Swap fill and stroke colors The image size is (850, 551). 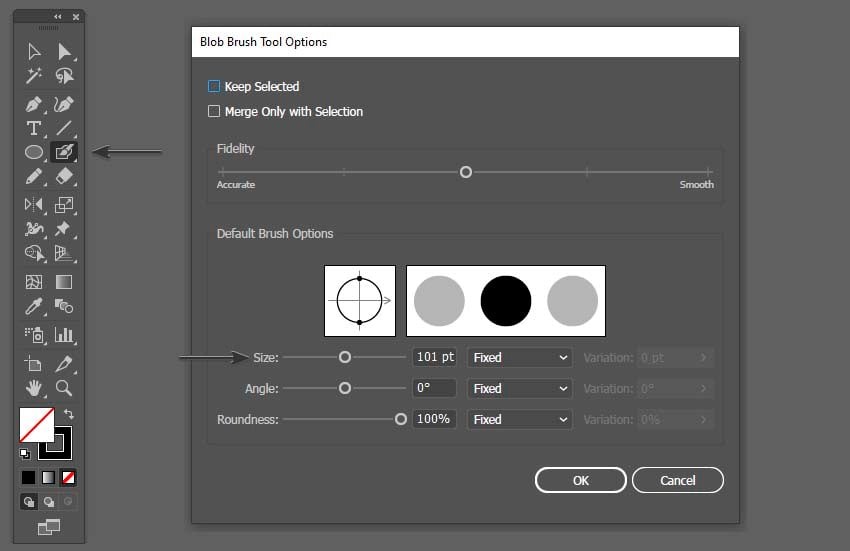[69, 414]
